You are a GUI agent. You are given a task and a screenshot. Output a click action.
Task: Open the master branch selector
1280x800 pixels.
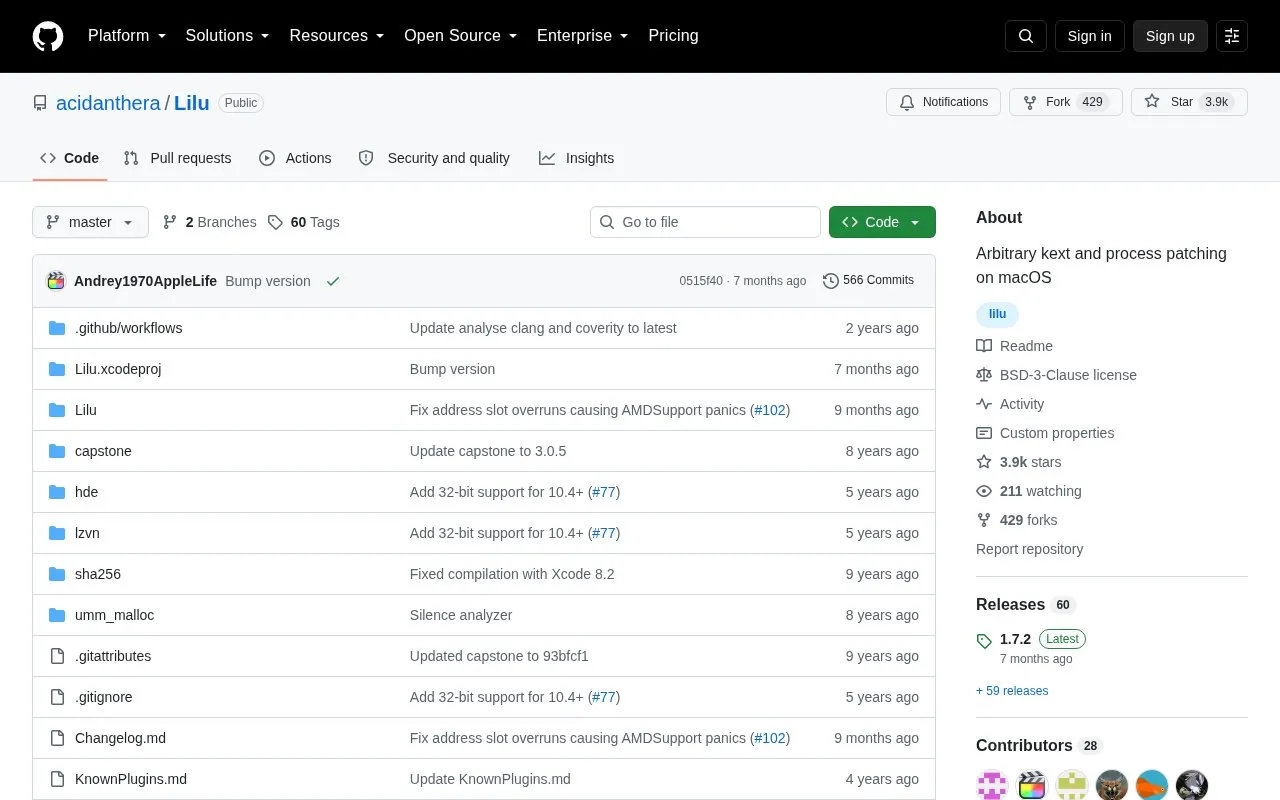click(90, 222)
